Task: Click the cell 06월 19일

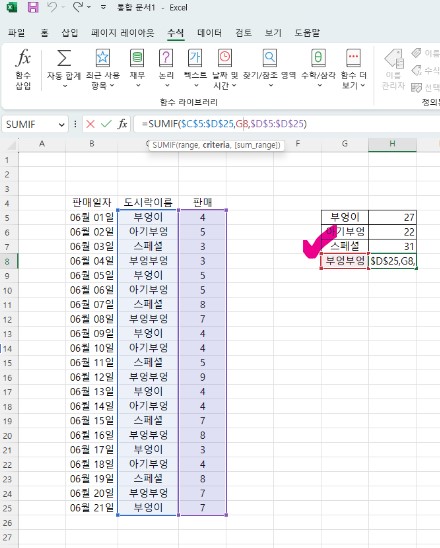Action: coord(92,479)
